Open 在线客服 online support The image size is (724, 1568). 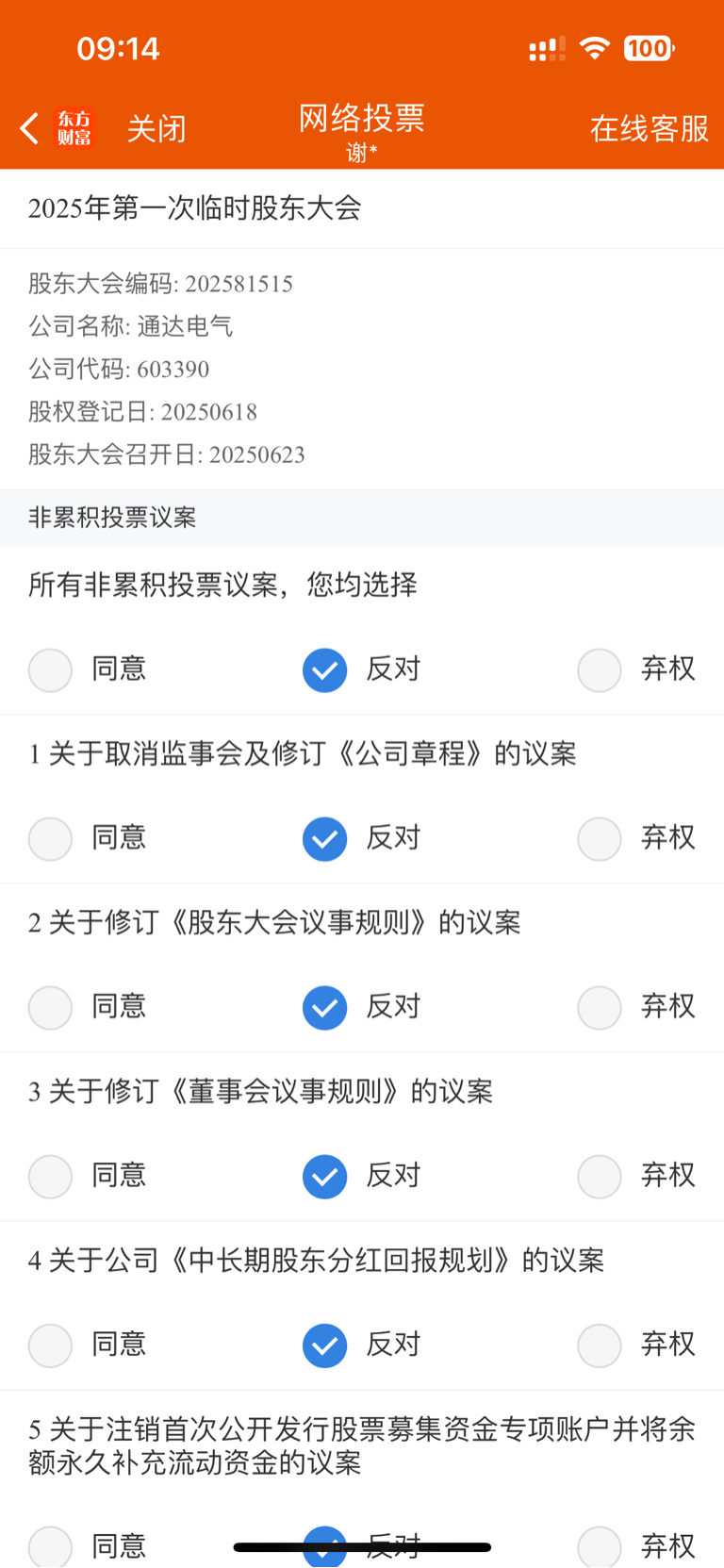pyautogui.click(x=650, y=128)
